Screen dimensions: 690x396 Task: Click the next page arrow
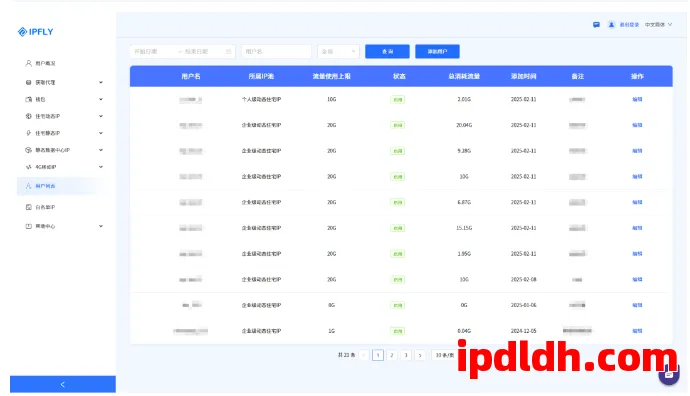(x=420, y=355)
